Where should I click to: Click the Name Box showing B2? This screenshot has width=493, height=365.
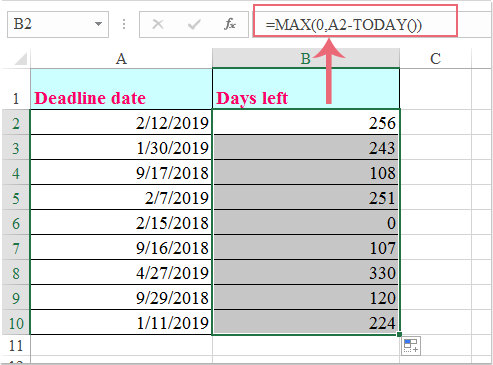coord(58,24)
